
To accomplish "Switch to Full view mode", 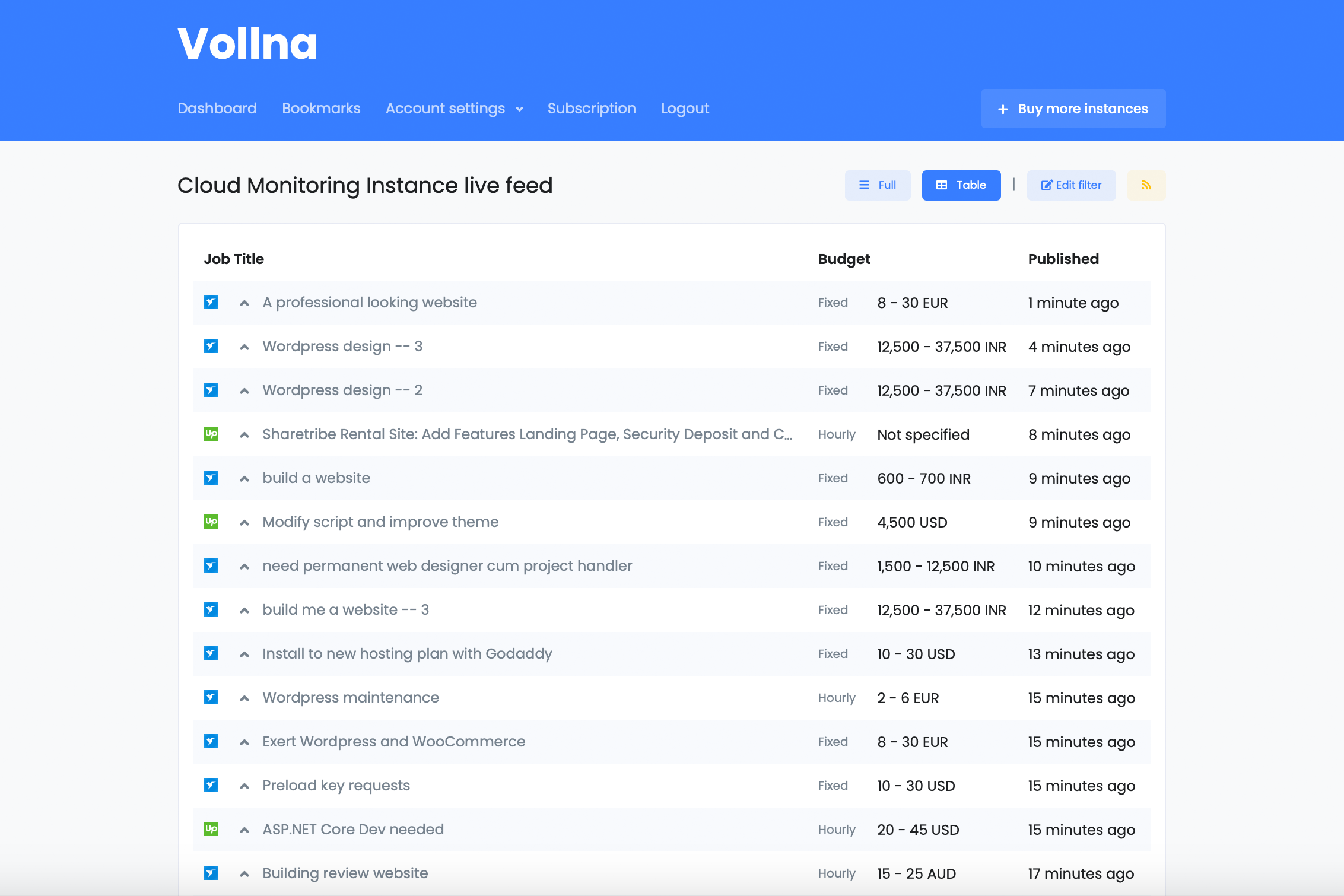I will click(878, 185).
